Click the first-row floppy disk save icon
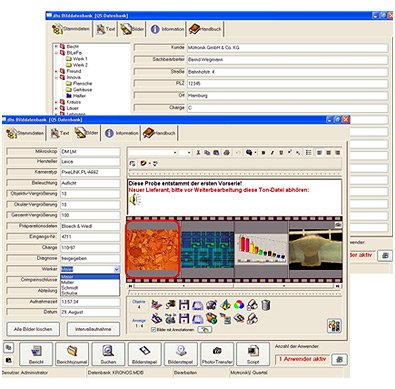Screen dimensions: 395x389 click(x=184, y=305)
